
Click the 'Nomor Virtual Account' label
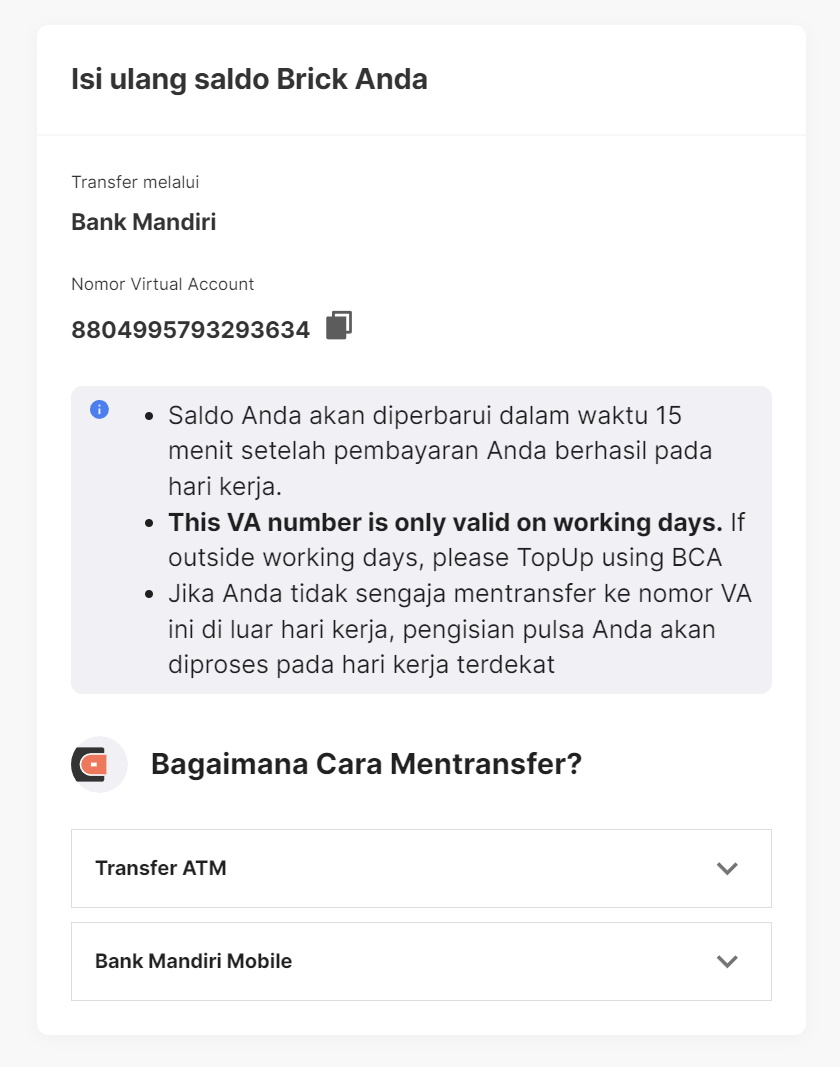(x=162, y=284)
